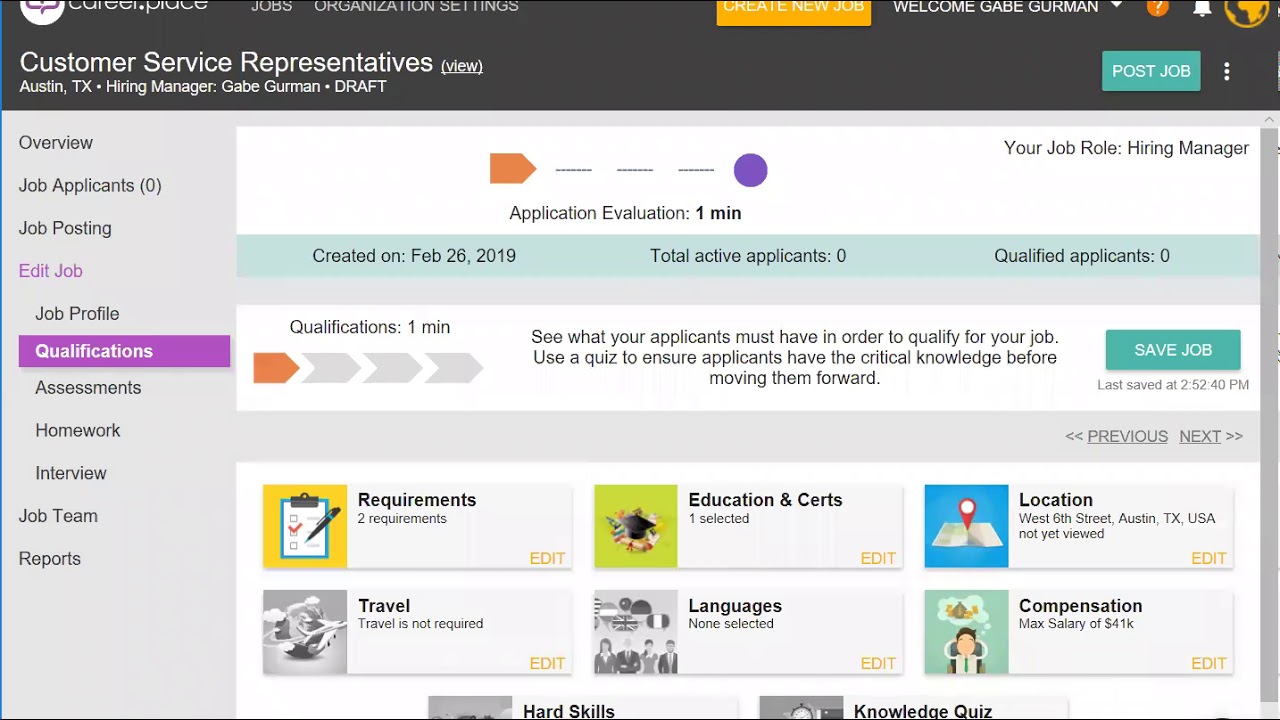Open ORGANIZATION SETTINGS menu

click(416, 7)
